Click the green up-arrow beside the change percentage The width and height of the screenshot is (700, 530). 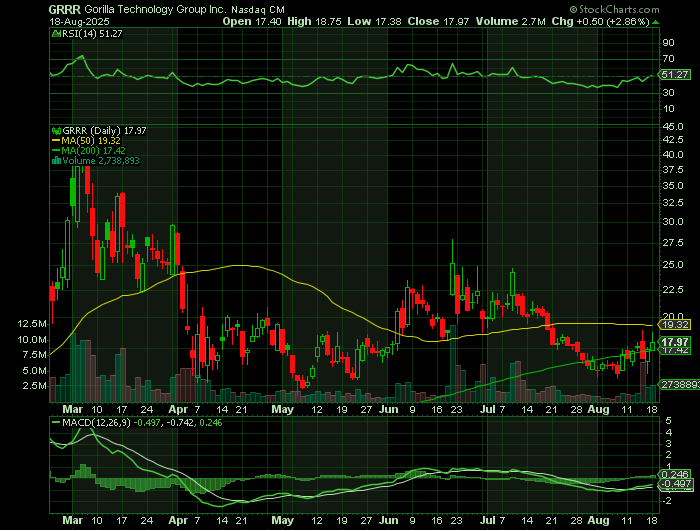pos(655,22)
